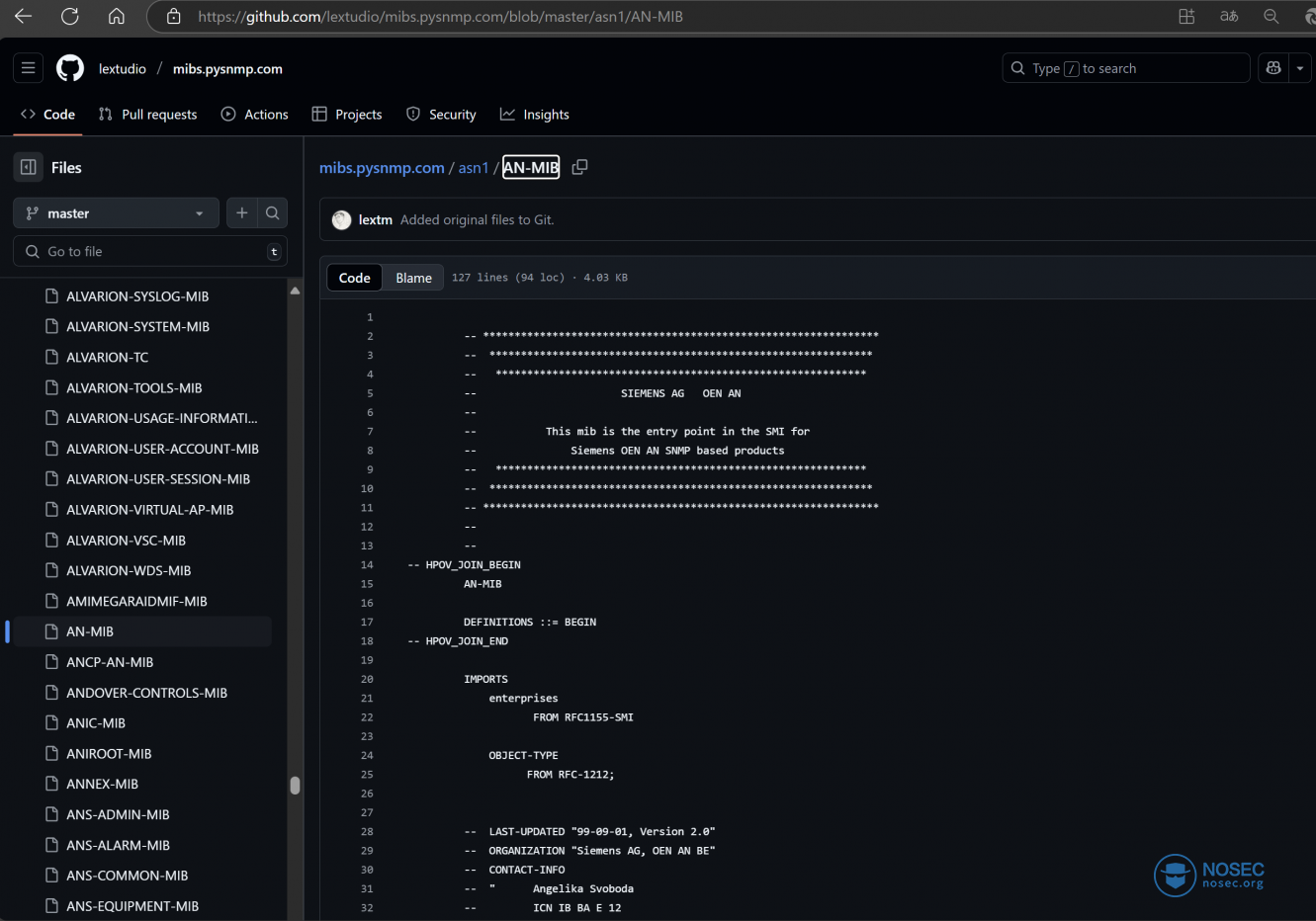This screenshot has height=921, width=1316.
Task: Click the GitHub octocat logo
Action: [70, 68]
